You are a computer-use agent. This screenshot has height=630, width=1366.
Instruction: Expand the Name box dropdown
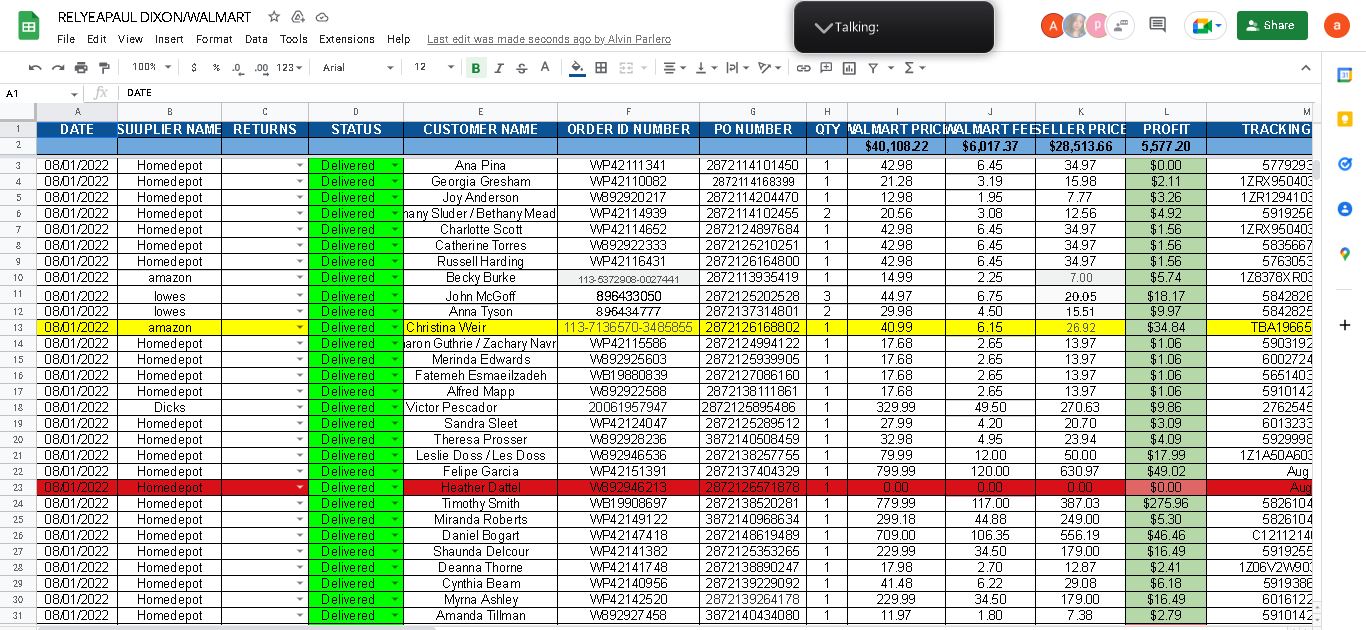click(73, 93)
